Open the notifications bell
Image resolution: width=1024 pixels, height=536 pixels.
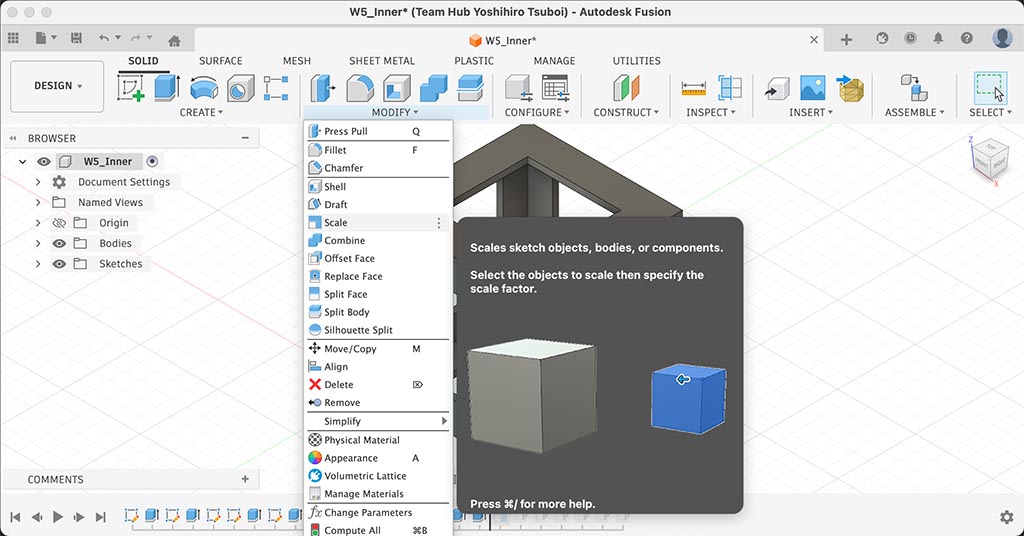tap(938, 39)
